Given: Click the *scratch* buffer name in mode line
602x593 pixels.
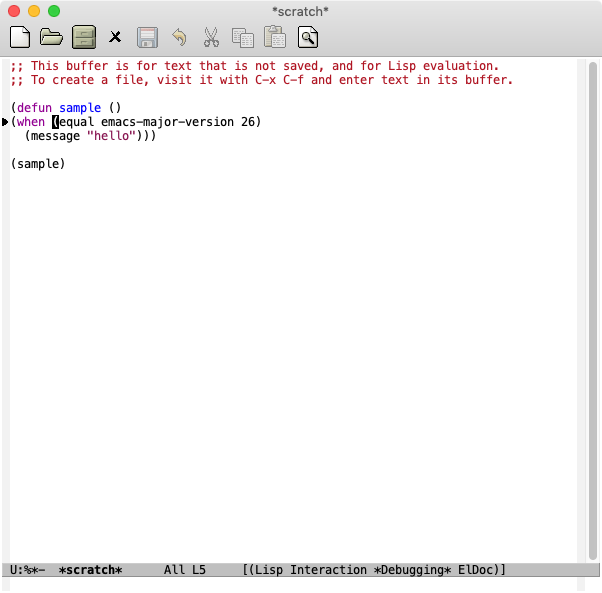Looking at the screenshot, I should coord(90,570).
